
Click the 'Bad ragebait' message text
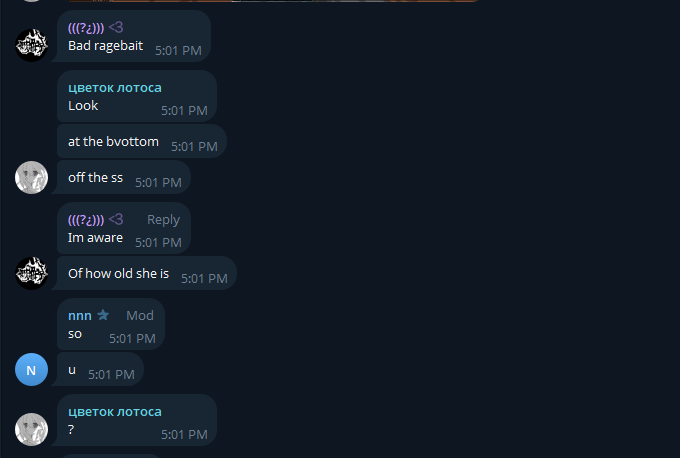(105, 46)
